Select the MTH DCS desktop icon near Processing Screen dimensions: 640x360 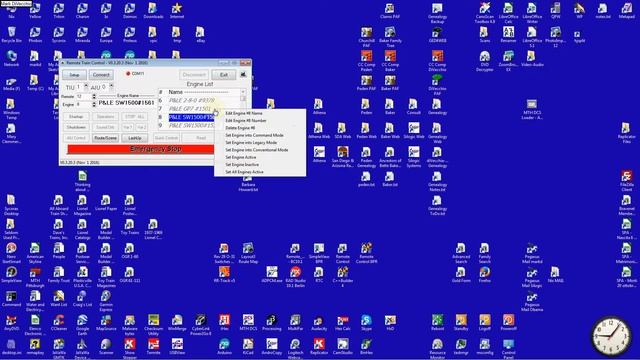tap(248, 322)
